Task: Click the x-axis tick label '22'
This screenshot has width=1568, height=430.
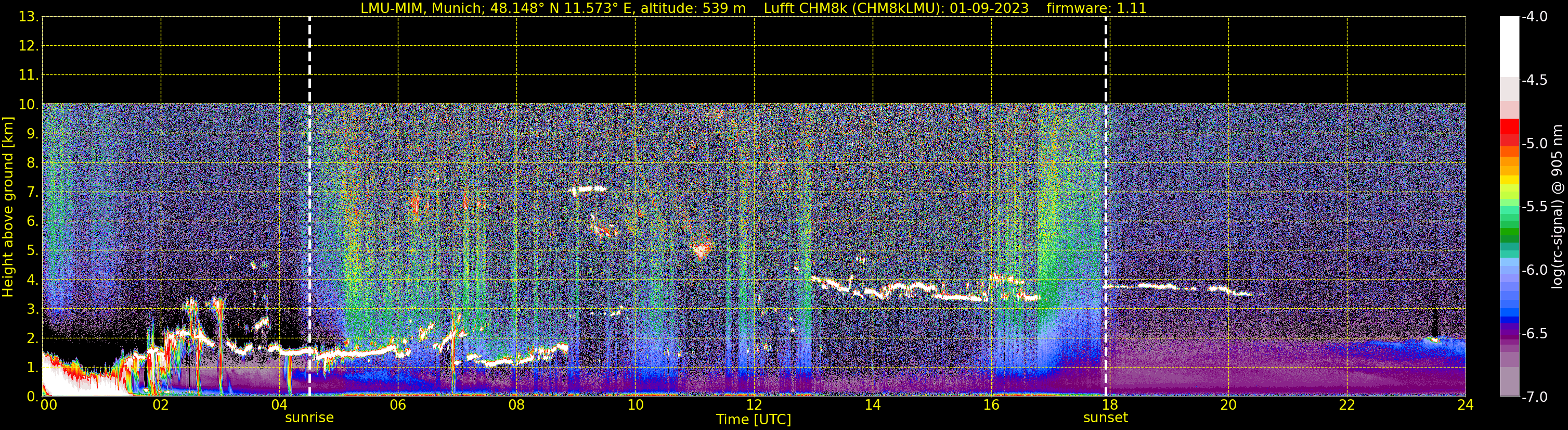Action: tap(1347, 405)
